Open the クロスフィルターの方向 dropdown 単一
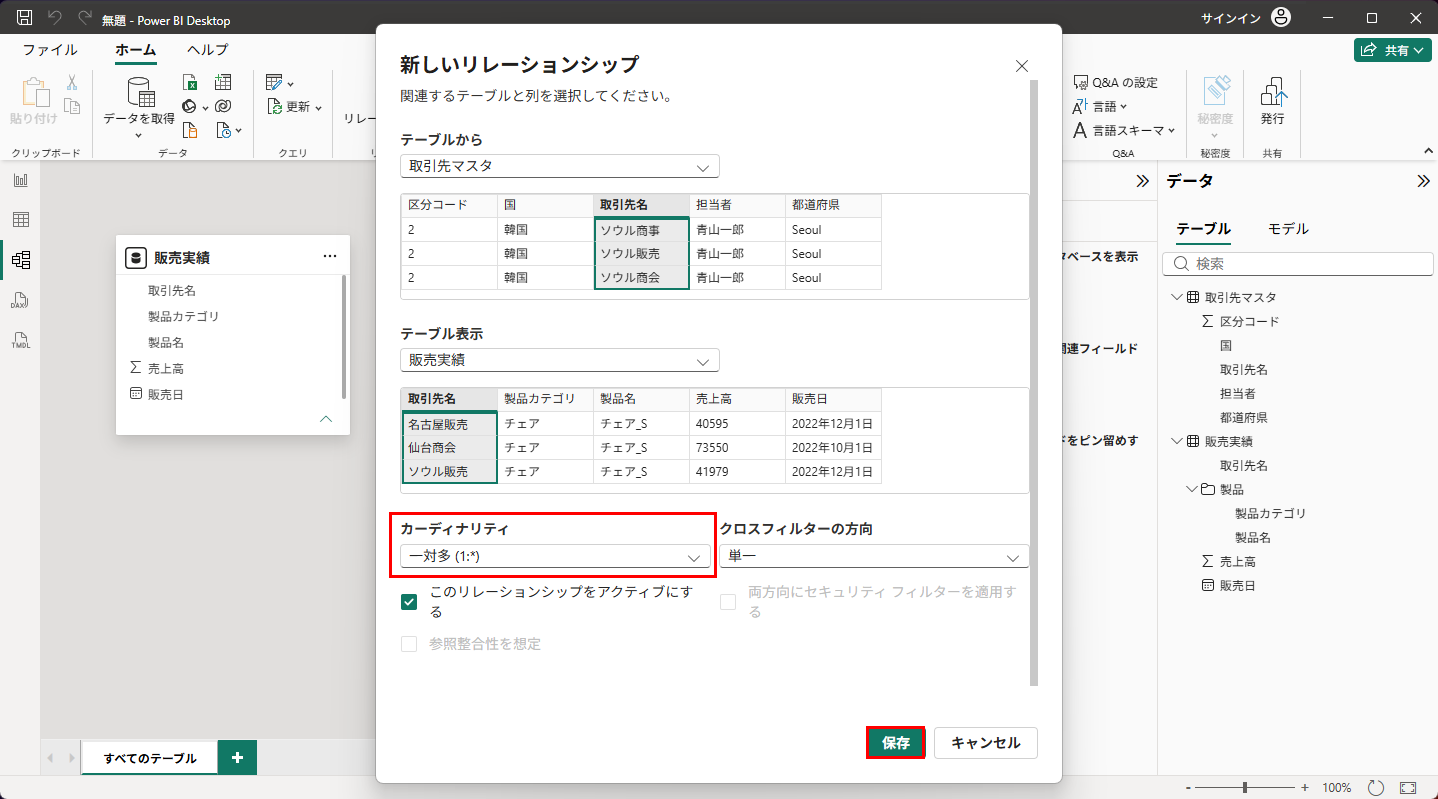This screenshot has height=799, width=1438. coord(874,556)
